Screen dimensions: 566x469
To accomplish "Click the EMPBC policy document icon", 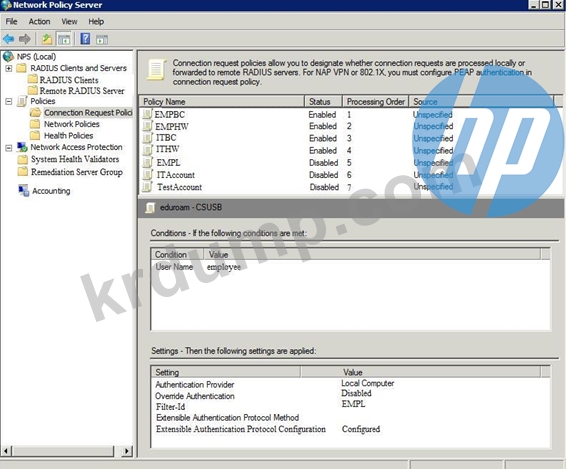I will (x=147, y=114).
